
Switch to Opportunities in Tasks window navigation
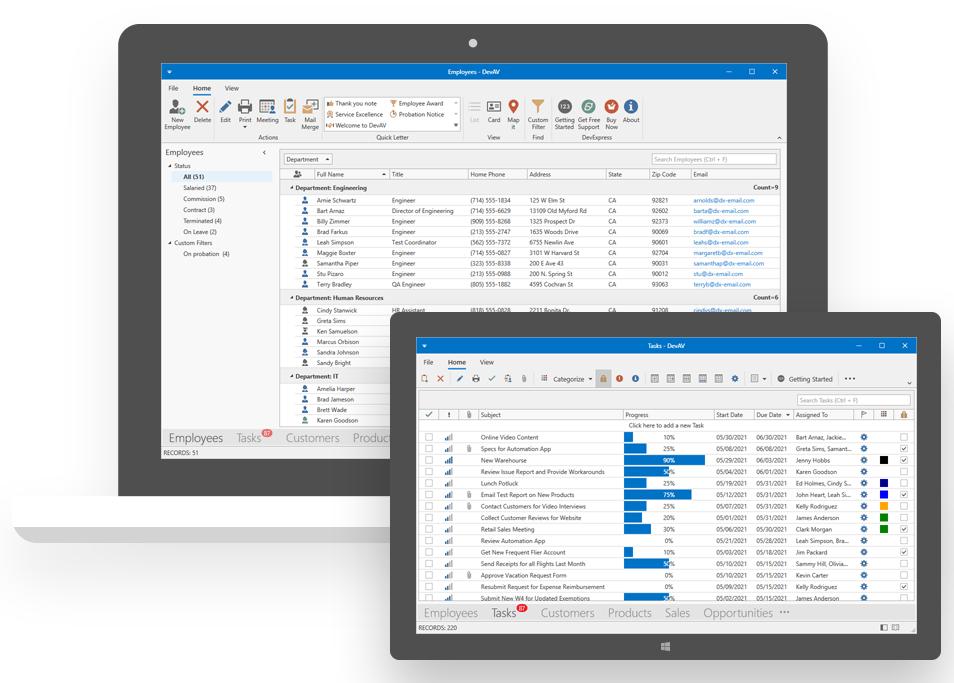pos(738,613)
